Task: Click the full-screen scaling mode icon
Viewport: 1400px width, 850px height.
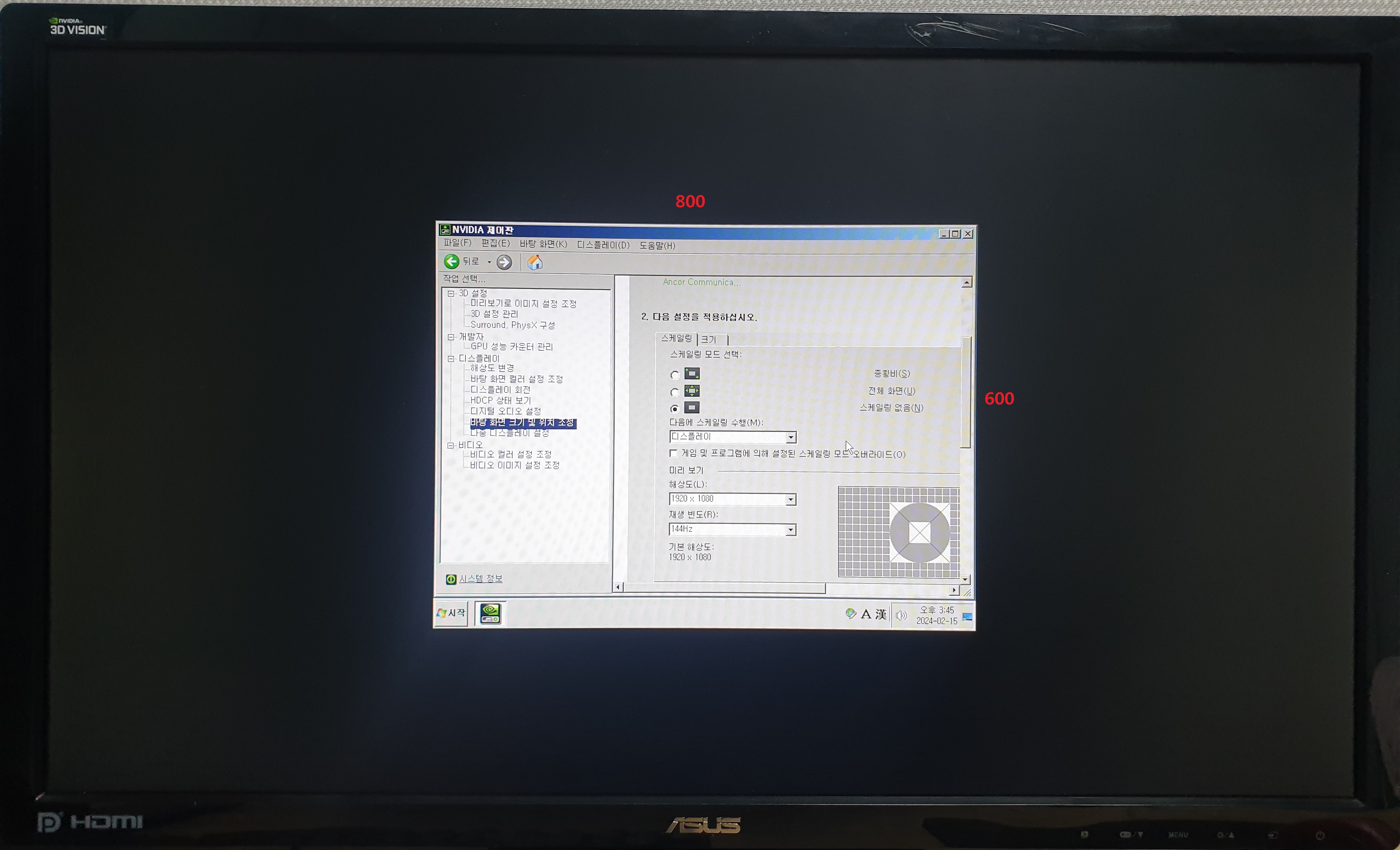Action: tap(692, 391)
